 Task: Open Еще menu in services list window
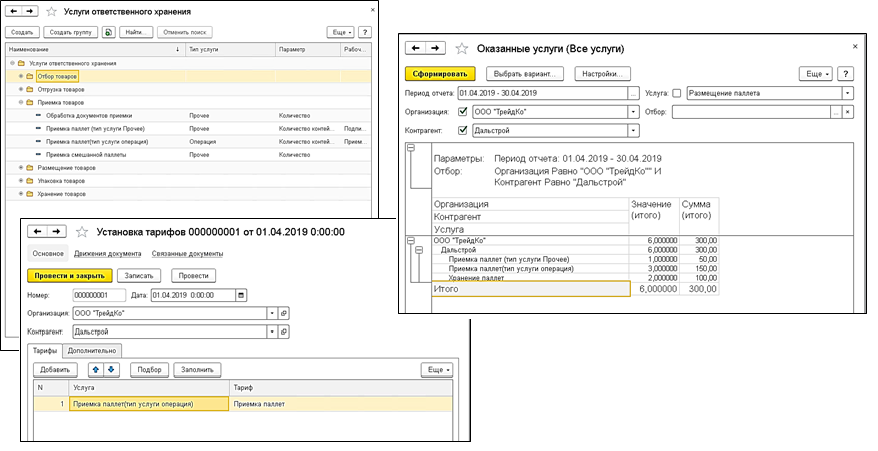click(x=341, y=32)
